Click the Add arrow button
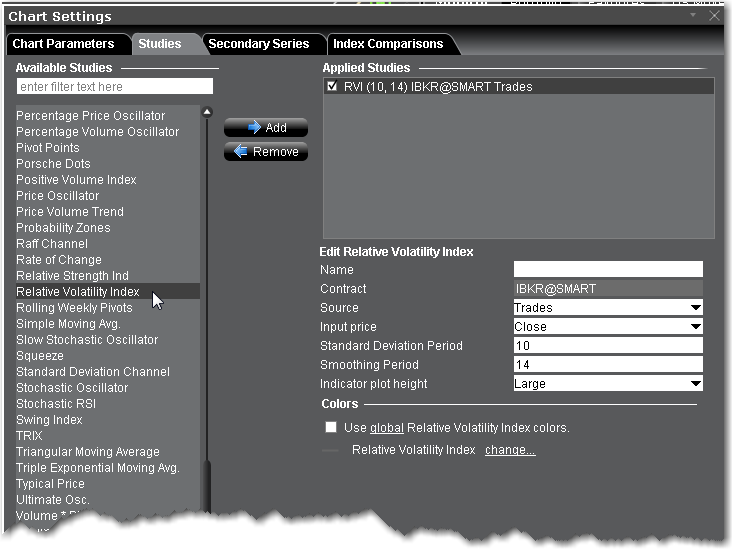Screen dimensions: 732x555 [x=265, y=128]
